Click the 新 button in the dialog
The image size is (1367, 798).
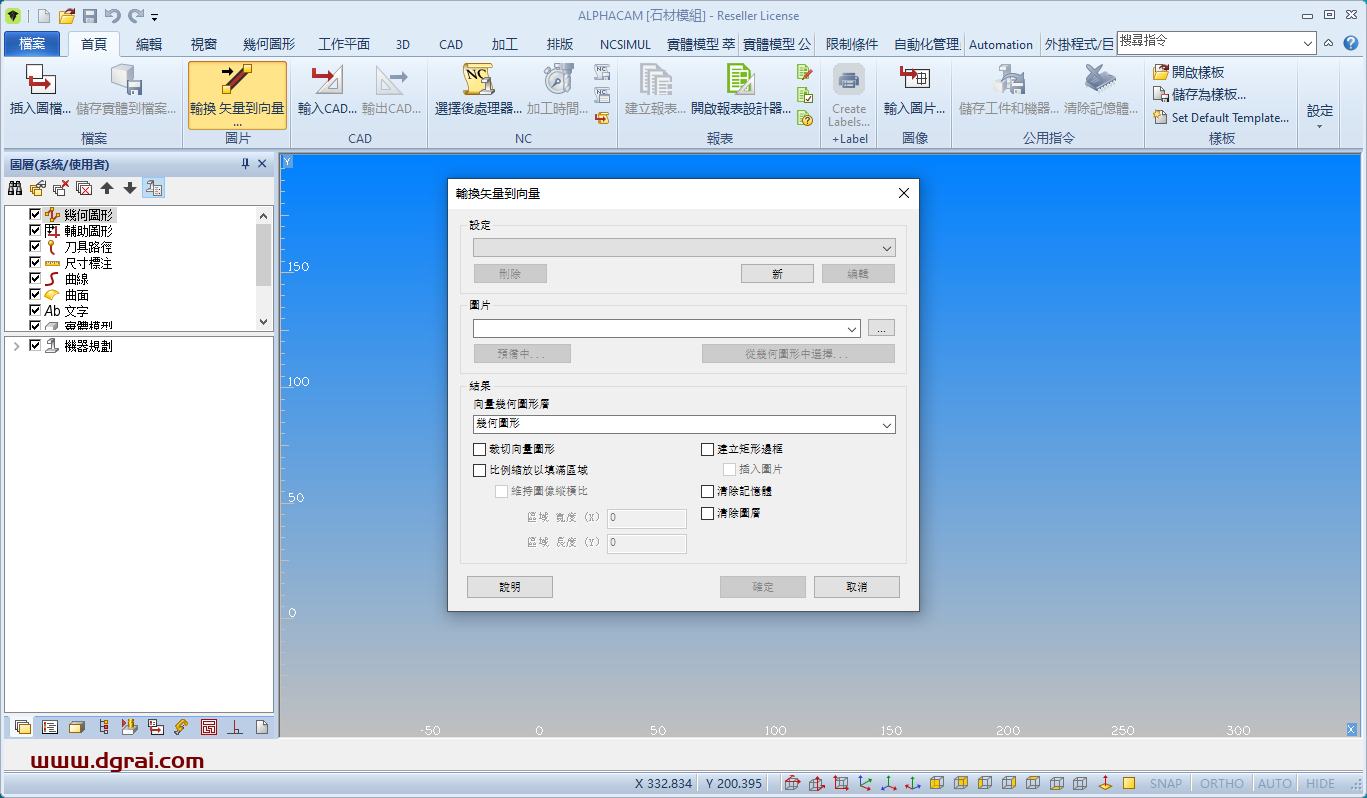[777, 274]
